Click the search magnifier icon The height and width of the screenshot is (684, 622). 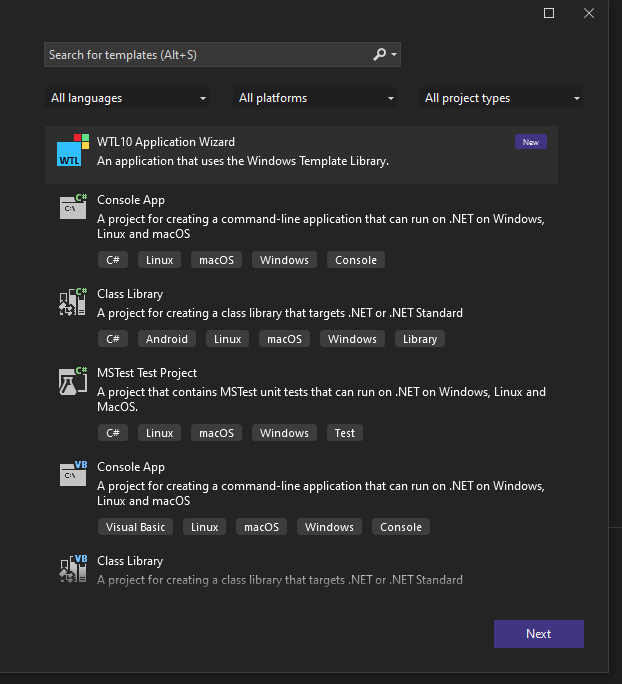(x=379, y=55)
